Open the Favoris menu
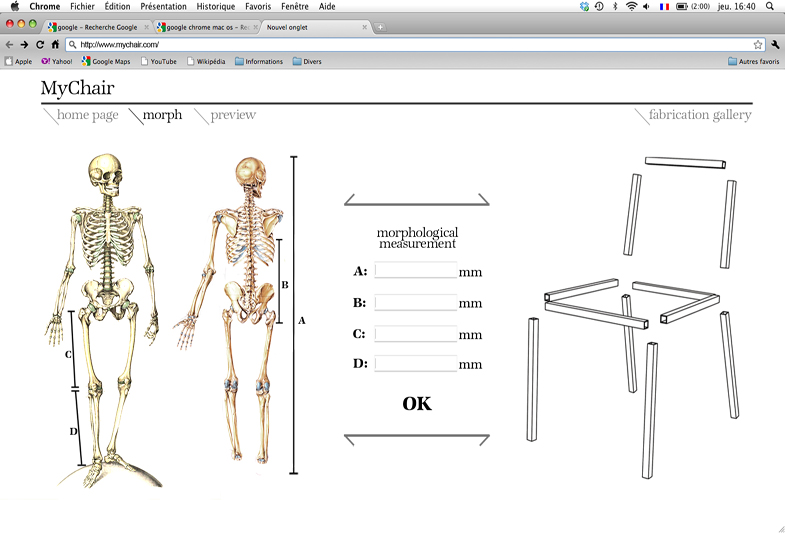This screenshot has width=785, height=533. (258, 7)
